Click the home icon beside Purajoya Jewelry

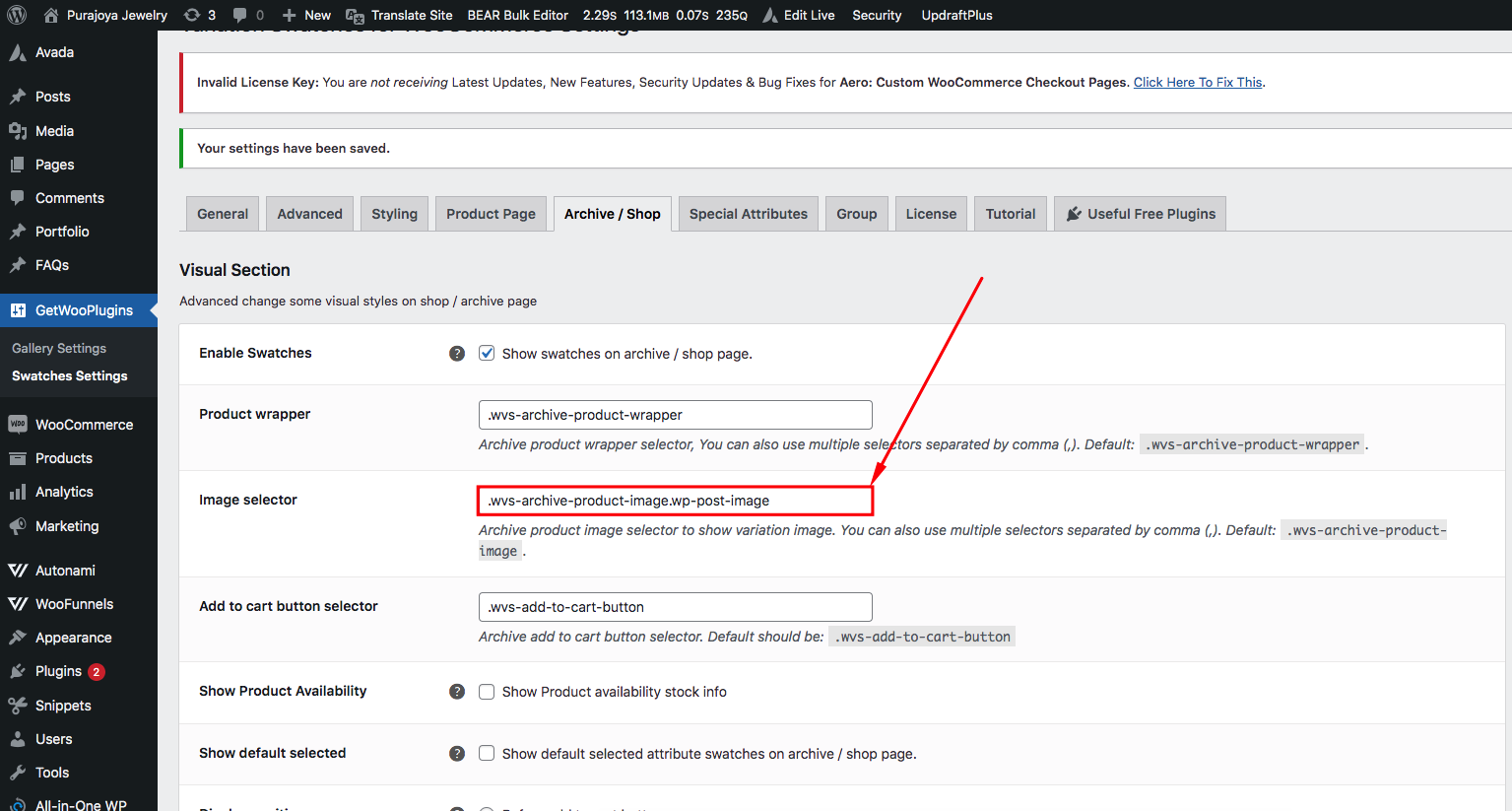(51, 15)
